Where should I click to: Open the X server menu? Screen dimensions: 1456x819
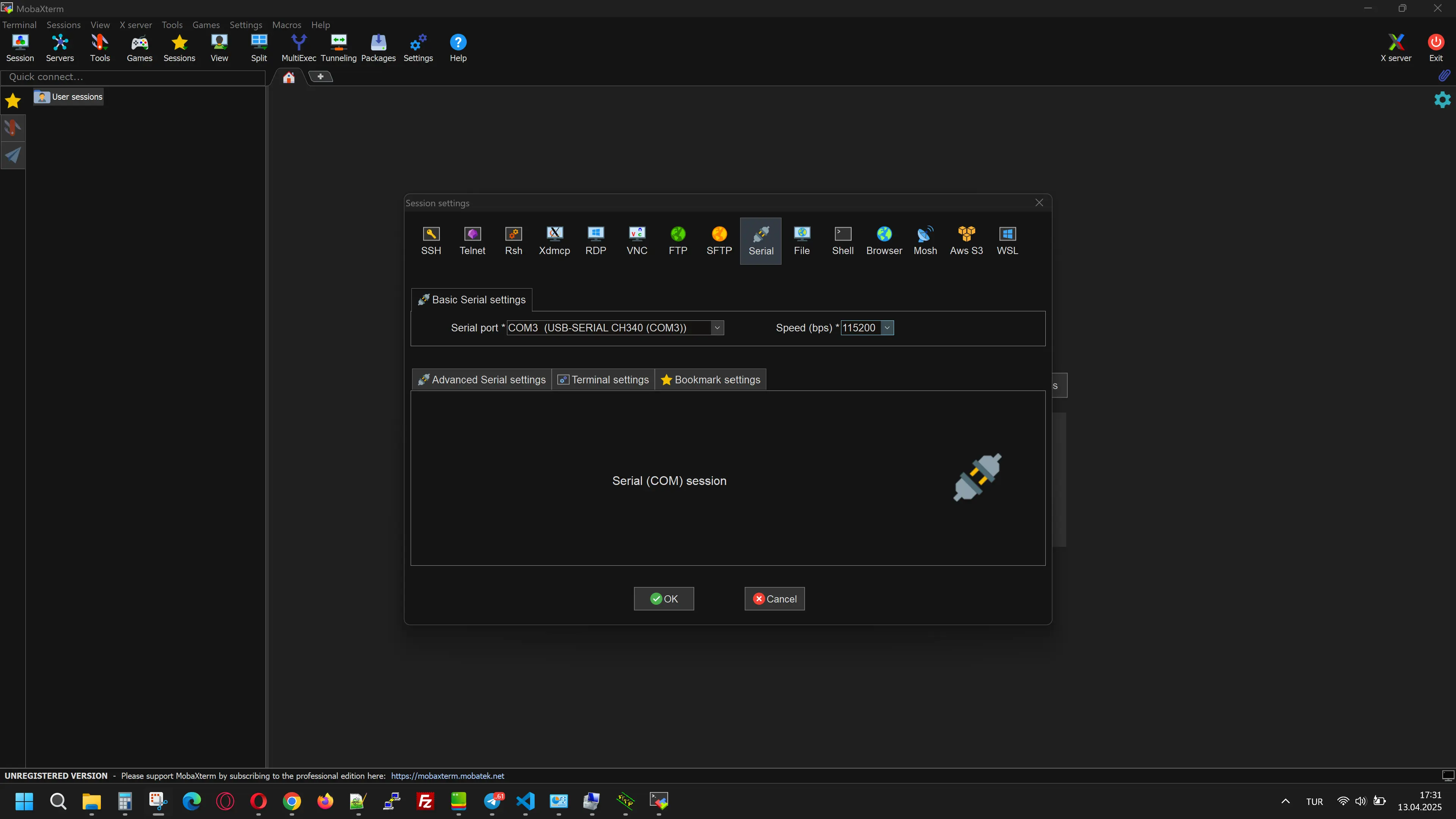(x=136, y=25)
